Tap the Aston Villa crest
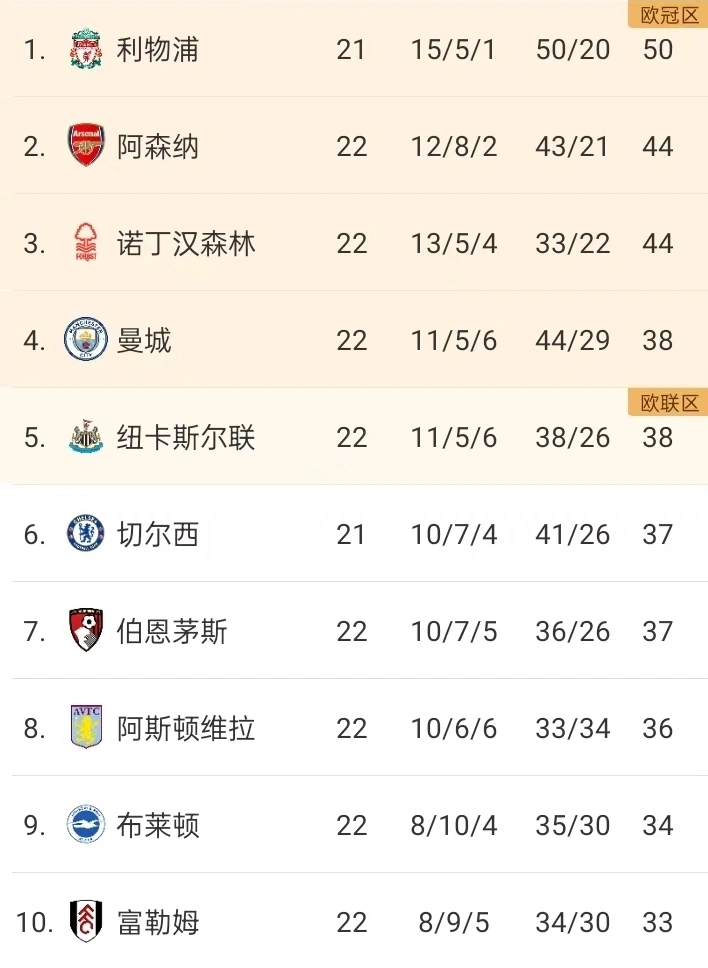Screen dimensions: 708x968 pyautogui.click(x=86, y=727)
